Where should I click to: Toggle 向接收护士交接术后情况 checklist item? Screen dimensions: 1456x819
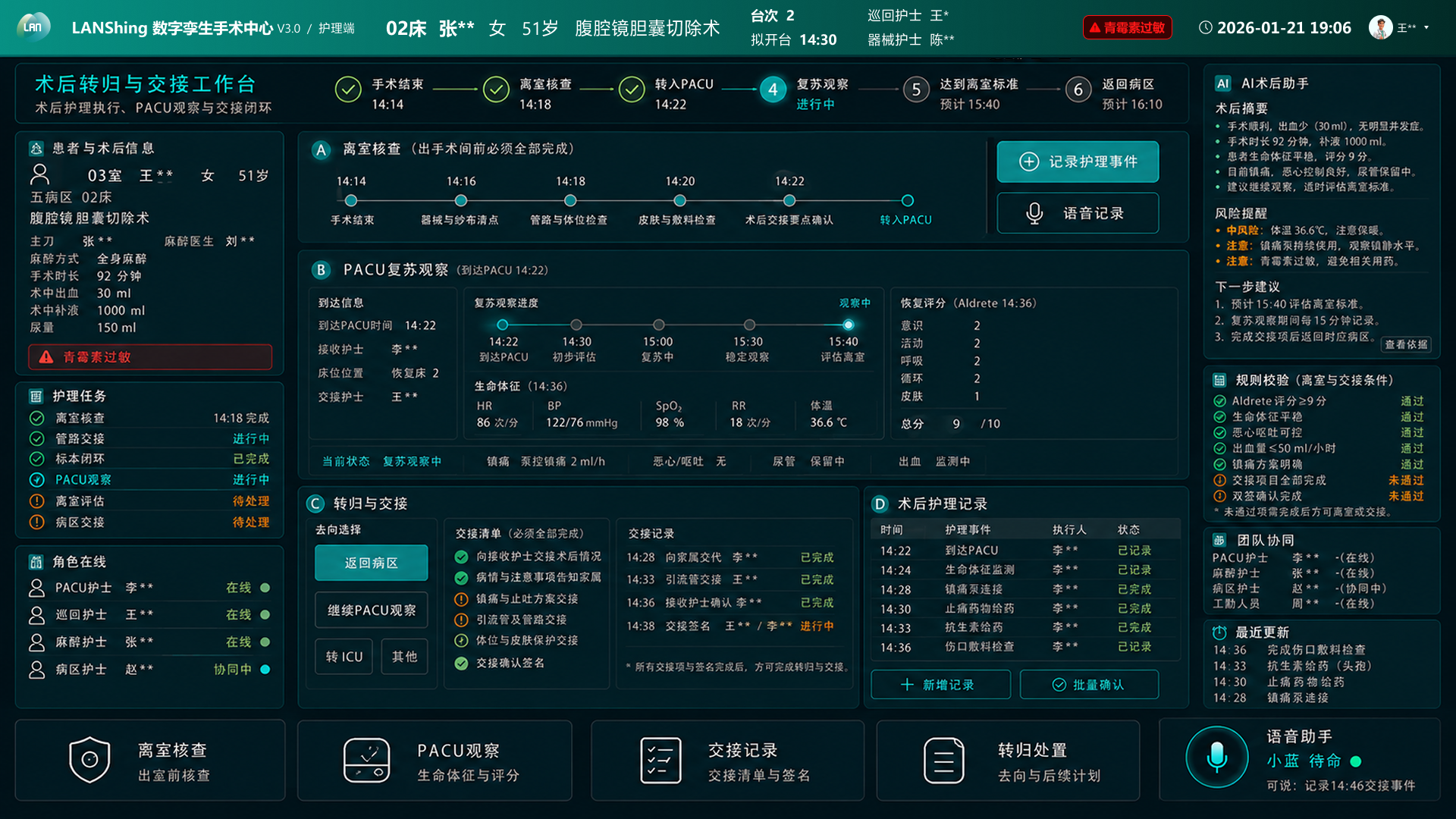(528, 557)
